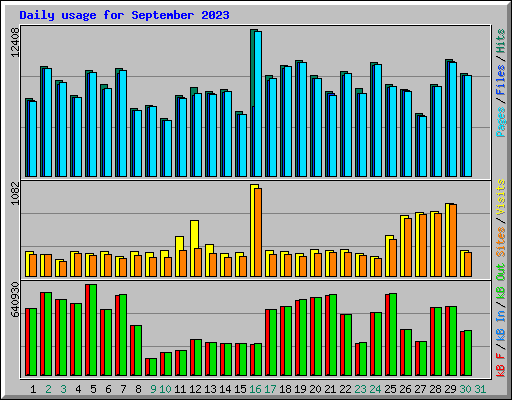512x400 pixels.
Task: Click day label "10" on the x-axis
Action: coord(165,389)
